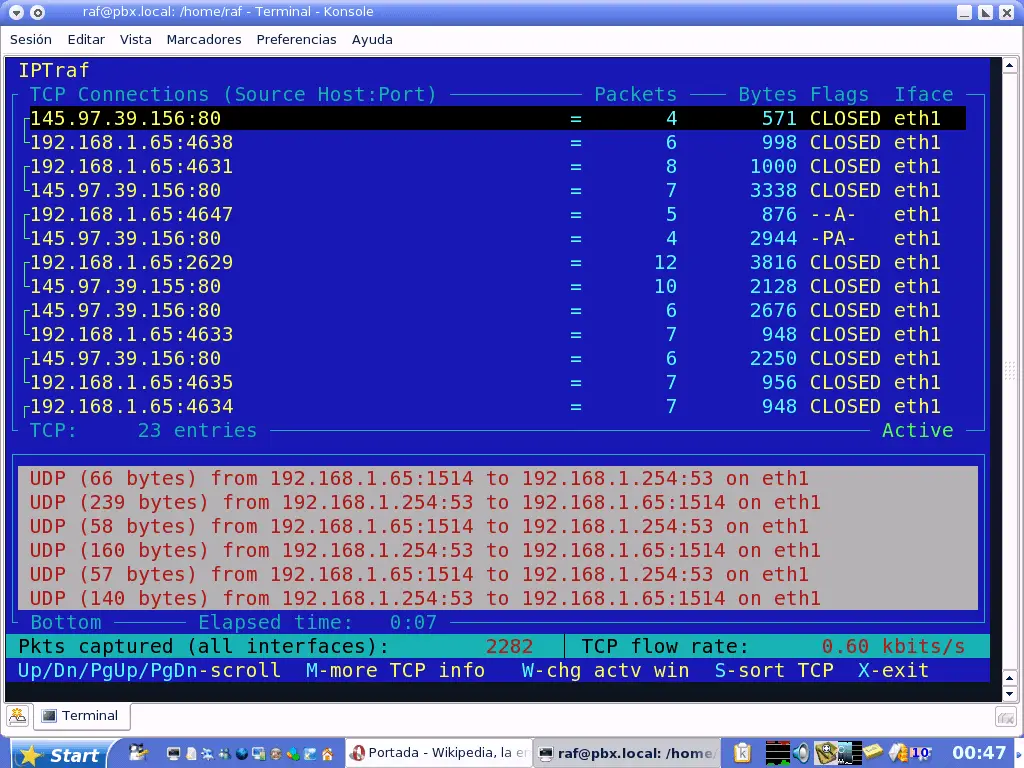The height and width of the screenshot is (768, 1024).
Task: Click the UDP (239 bytes) log line
Action: (425, 502)
